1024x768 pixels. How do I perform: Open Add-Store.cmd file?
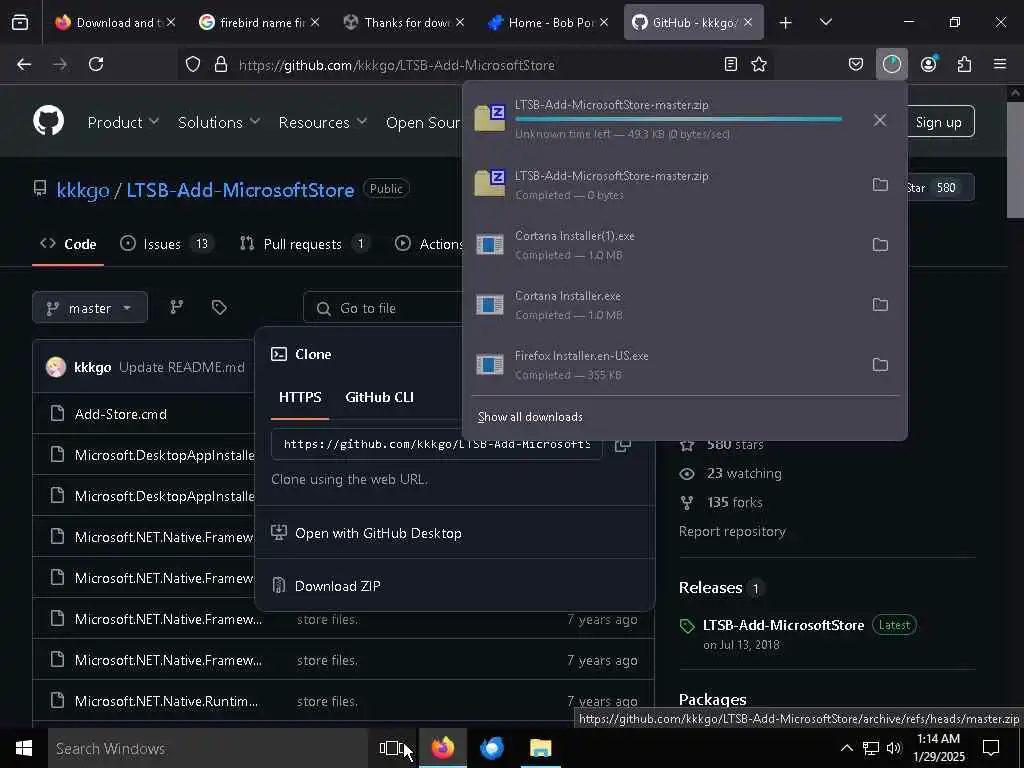click(120, 414)
